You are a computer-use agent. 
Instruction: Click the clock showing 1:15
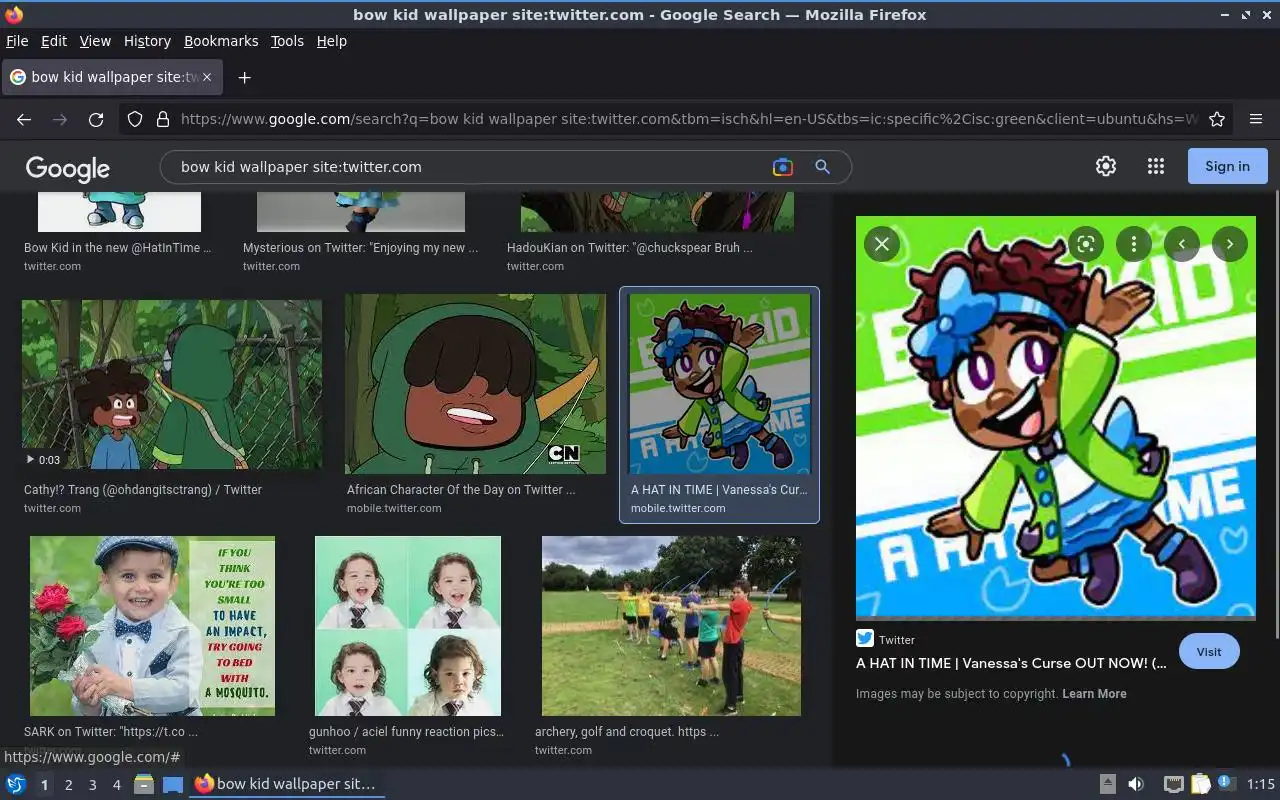pyautogui.click(x=1261, y=784)
